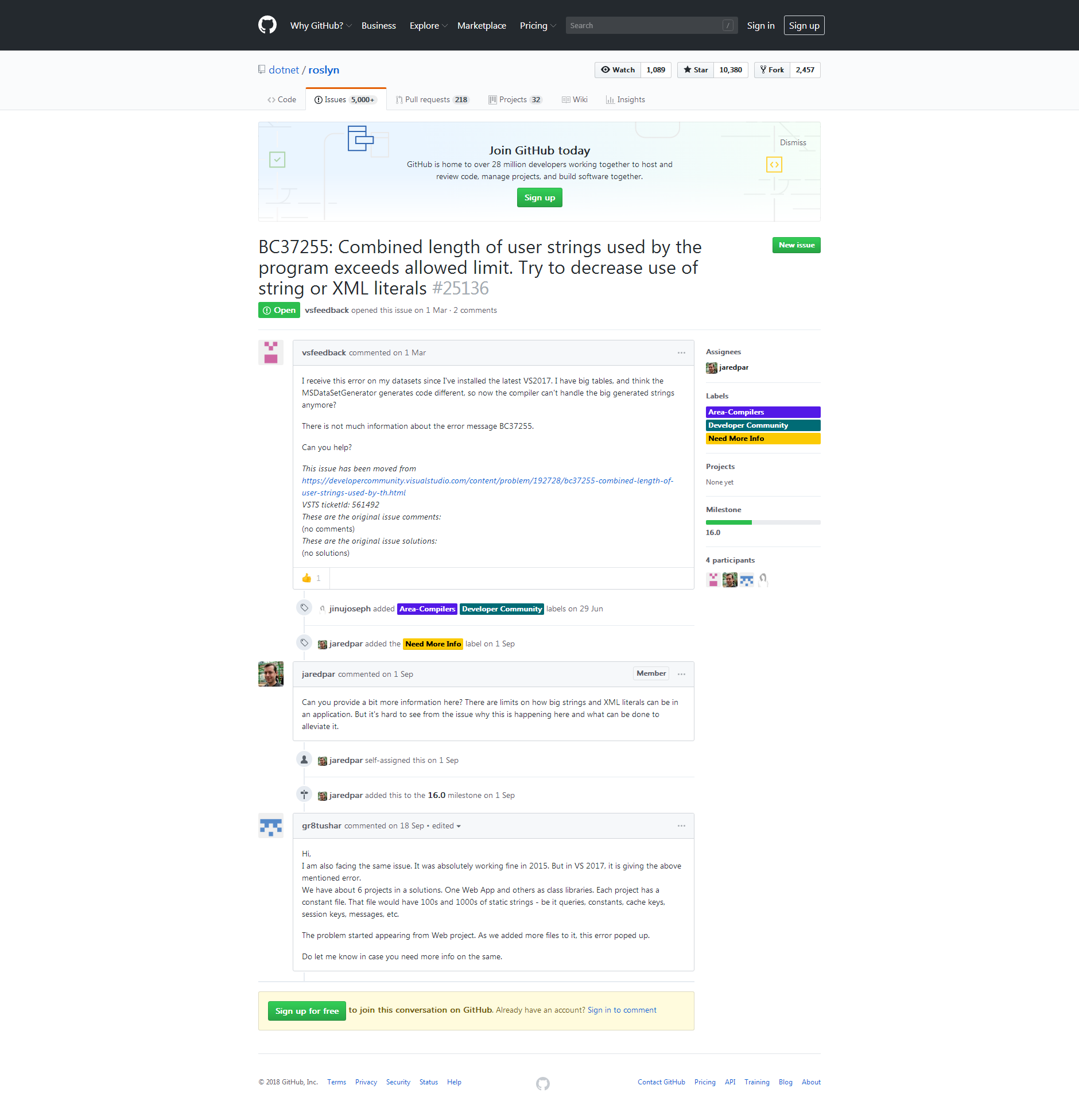Open the API link in footer

click(x=730, y=1082)
